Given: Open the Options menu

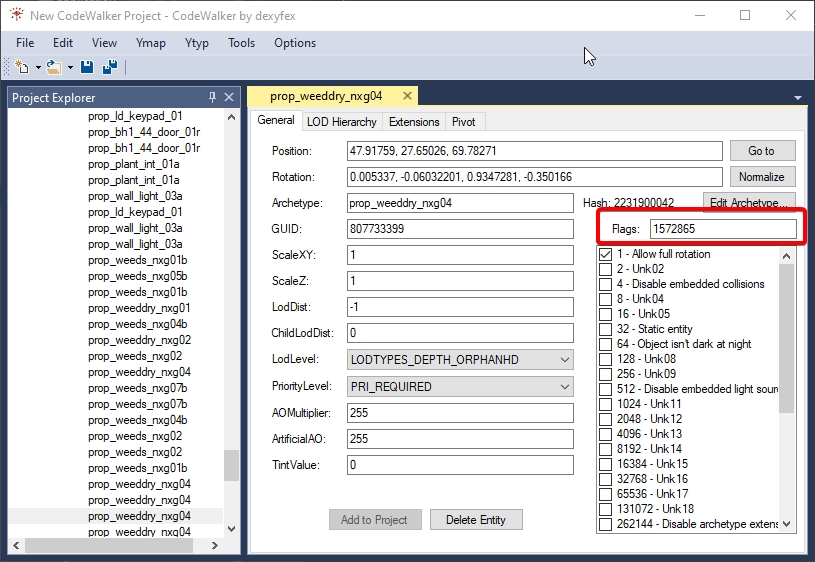Looking at the screenshot, I should pyautogui.click(x=295, y=43).
